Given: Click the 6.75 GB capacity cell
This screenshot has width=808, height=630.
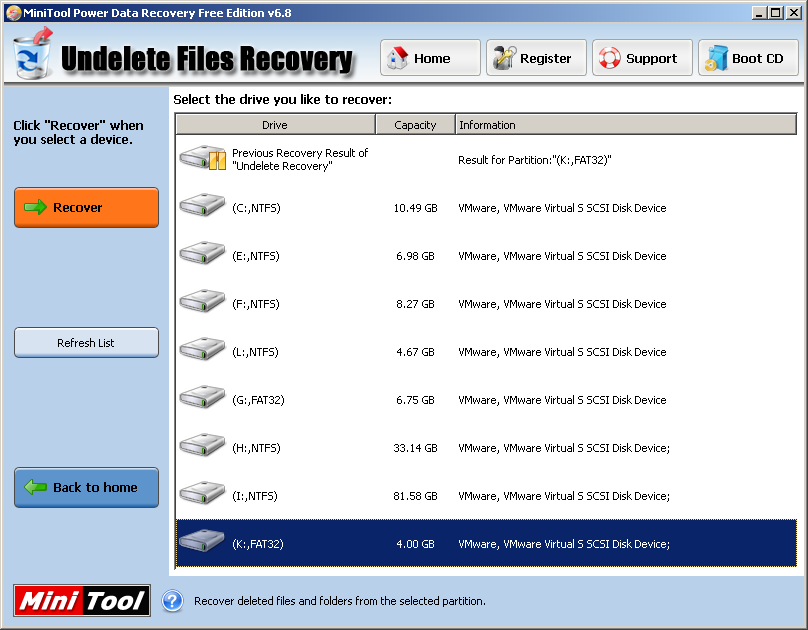Looking at the screenshot, I should [415, 400].
